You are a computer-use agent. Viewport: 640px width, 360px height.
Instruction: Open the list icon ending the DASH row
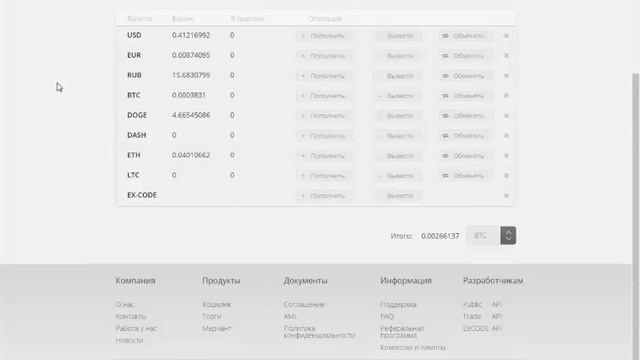tap(506, 136)
